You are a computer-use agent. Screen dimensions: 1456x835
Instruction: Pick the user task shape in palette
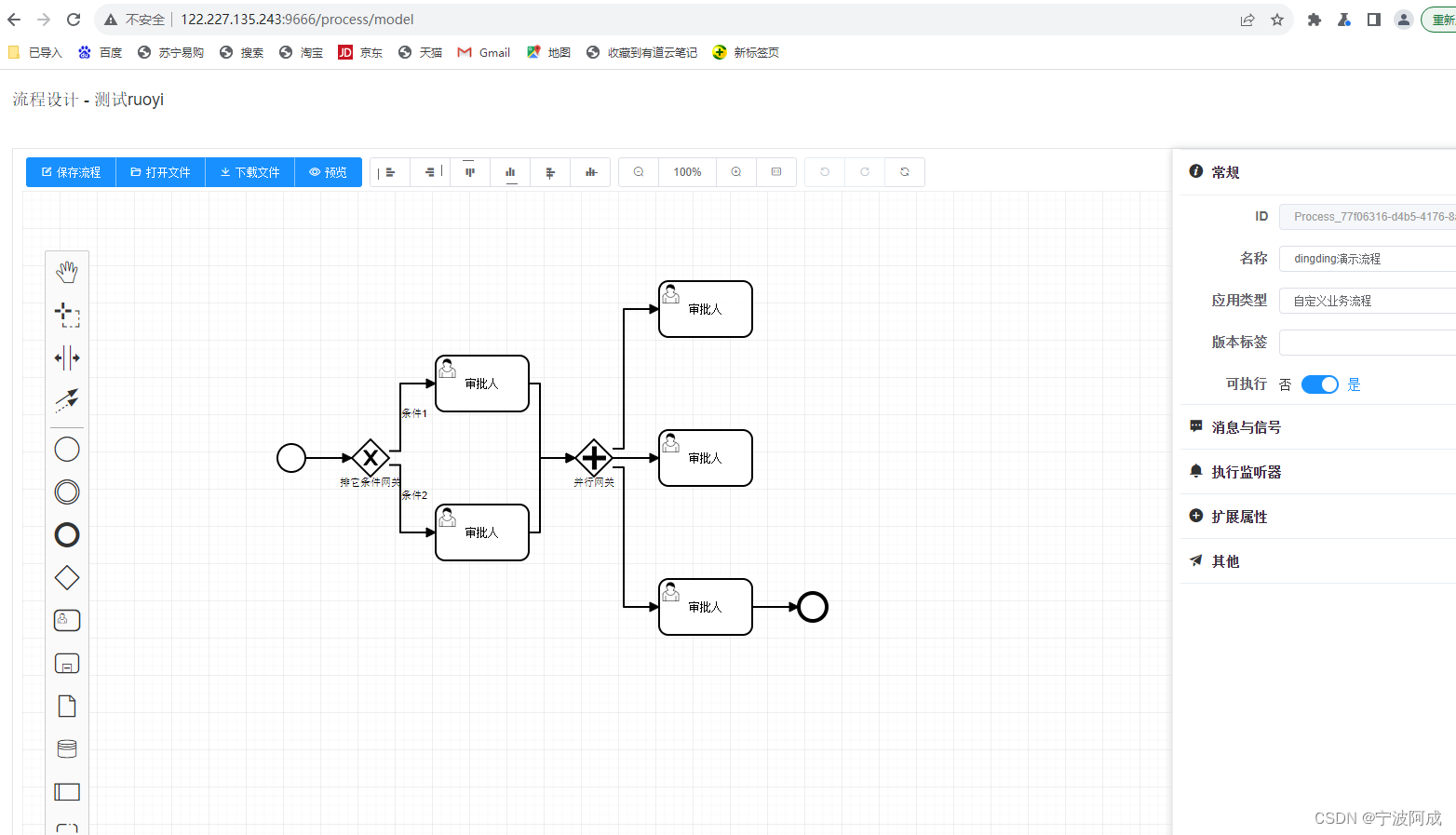click(67, 621)
